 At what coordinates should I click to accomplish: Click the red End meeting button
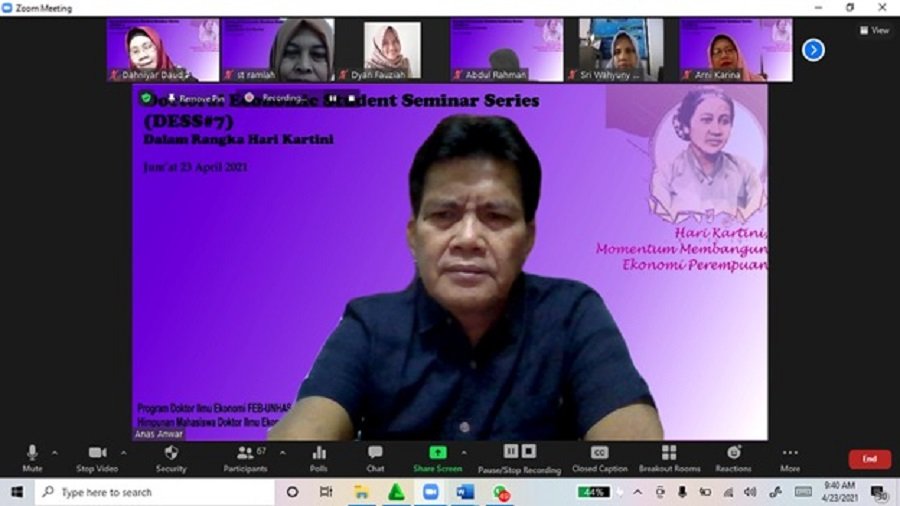(x=870, y=459)
